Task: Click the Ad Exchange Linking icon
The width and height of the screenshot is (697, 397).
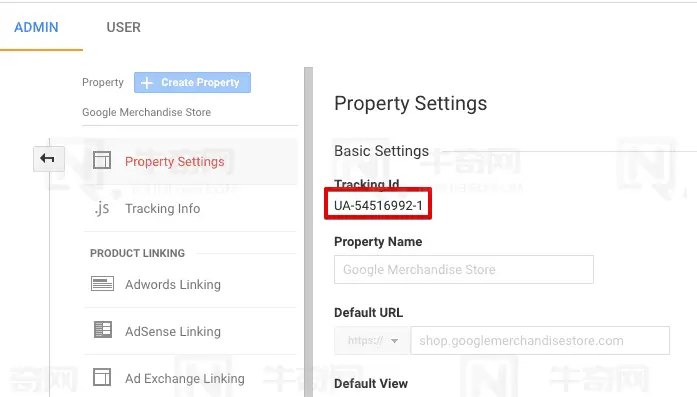Action: [x=102, y=377]
